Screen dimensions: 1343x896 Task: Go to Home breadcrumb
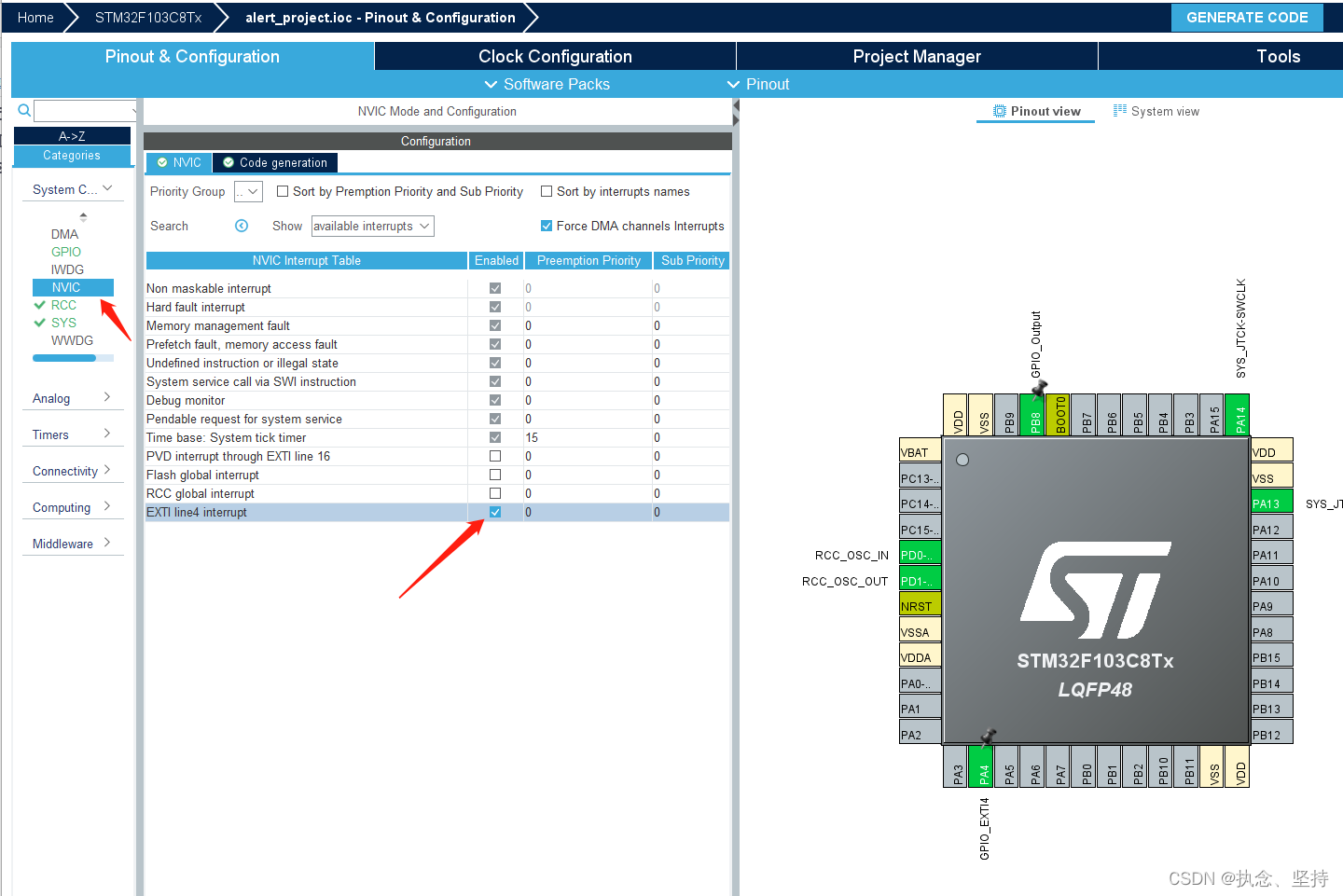35,17
